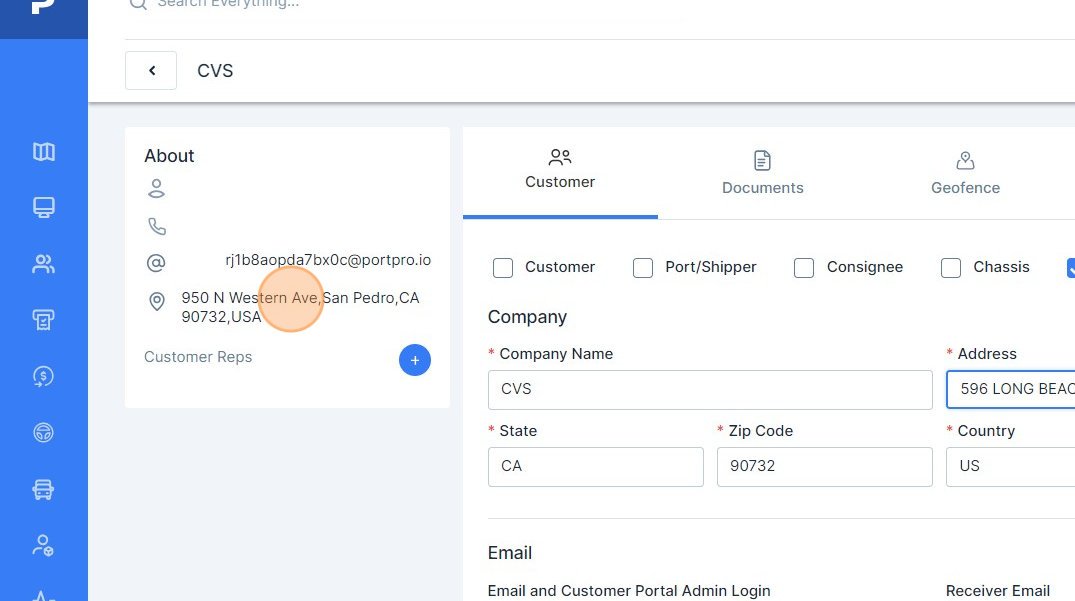Viewport: 1075px width, 601px height.
Task: Click the About heading
Action: tap(169, 156)
